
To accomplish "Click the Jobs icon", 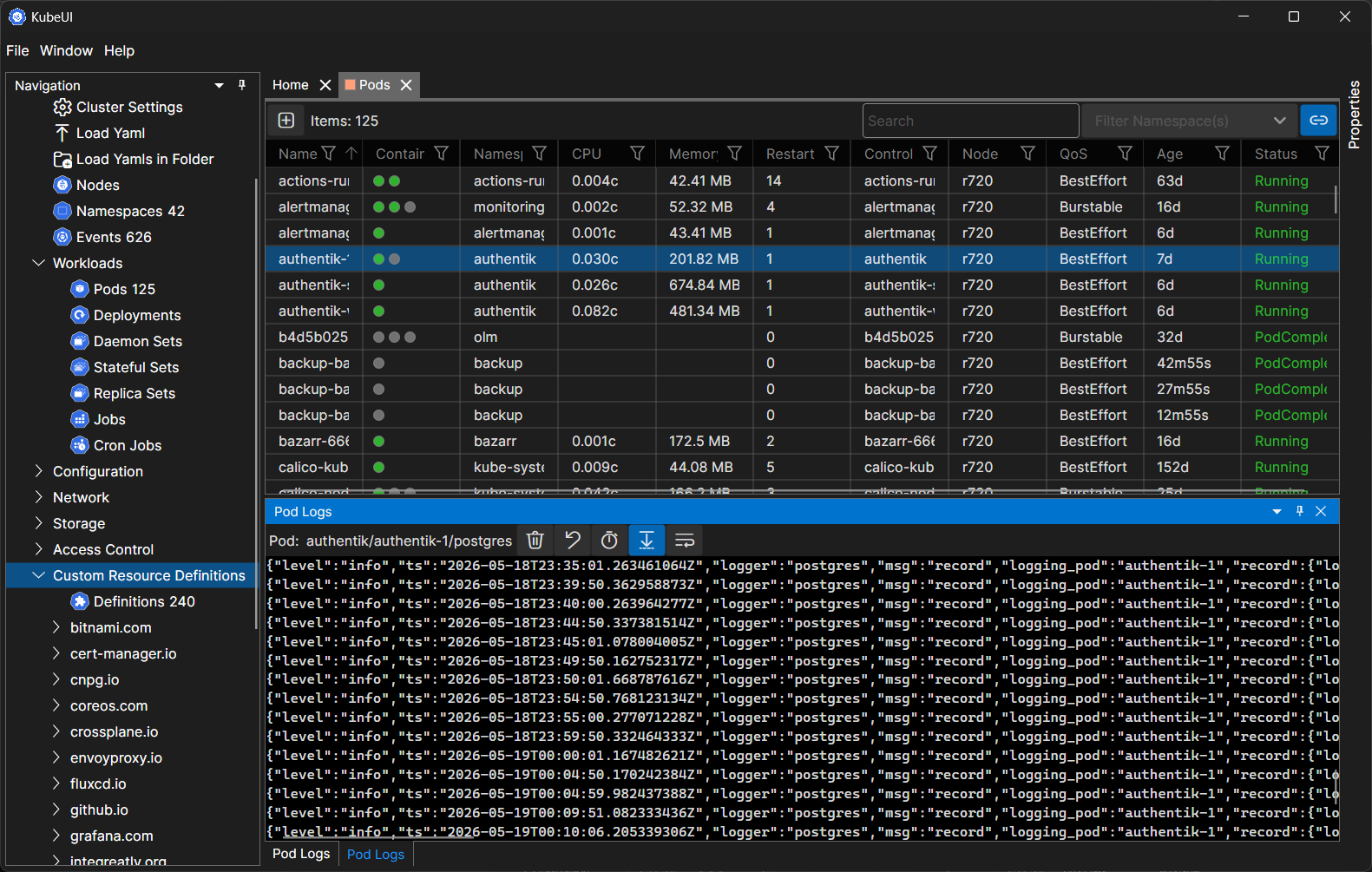I will pos(80,419).
